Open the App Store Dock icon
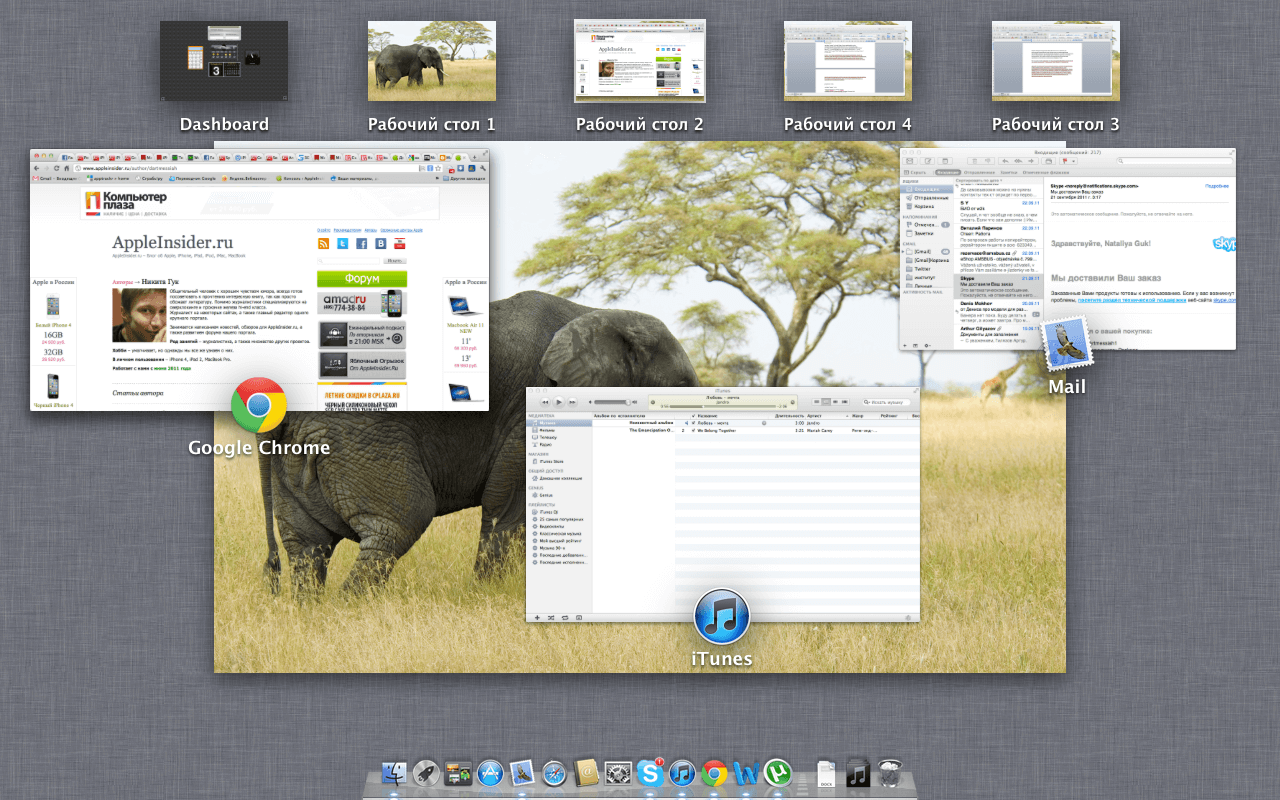Screen dimensions: 1280x800 pos(490,773)
